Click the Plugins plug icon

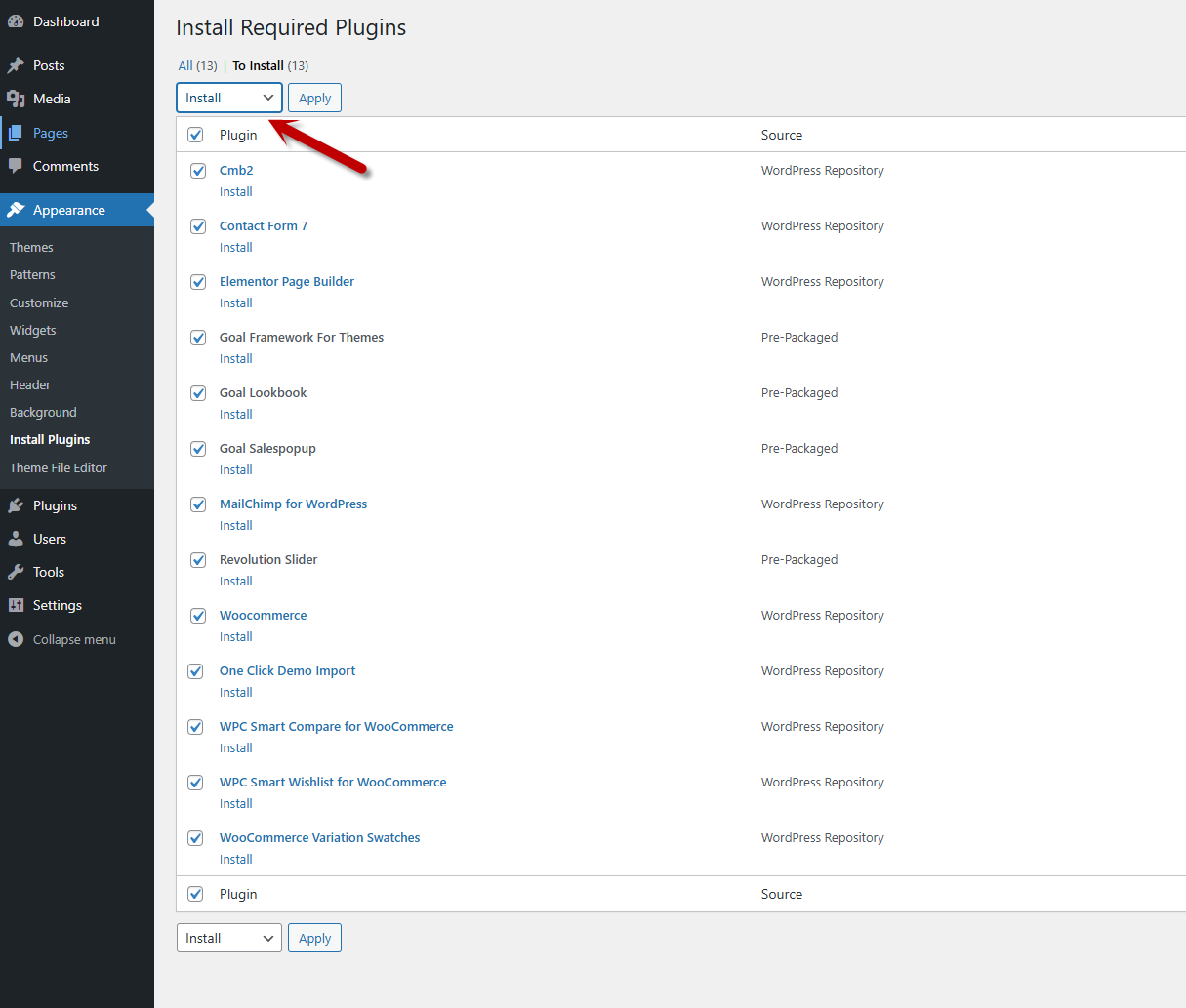pyautogui.click(x=16, y=505)
